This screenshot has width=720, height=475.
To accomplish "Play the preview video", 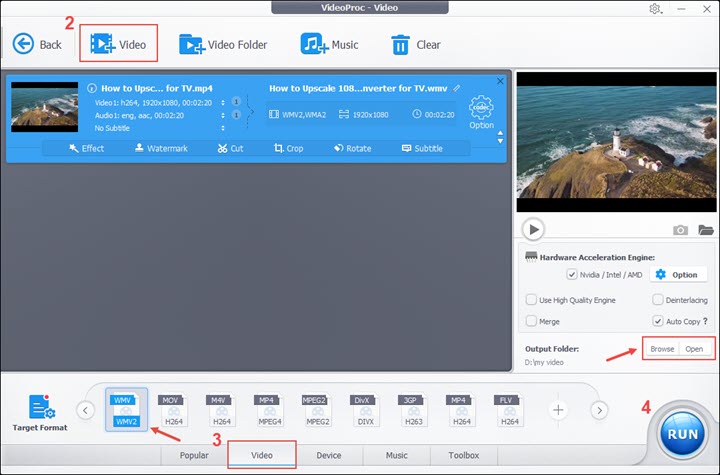I will pos(533,229).
